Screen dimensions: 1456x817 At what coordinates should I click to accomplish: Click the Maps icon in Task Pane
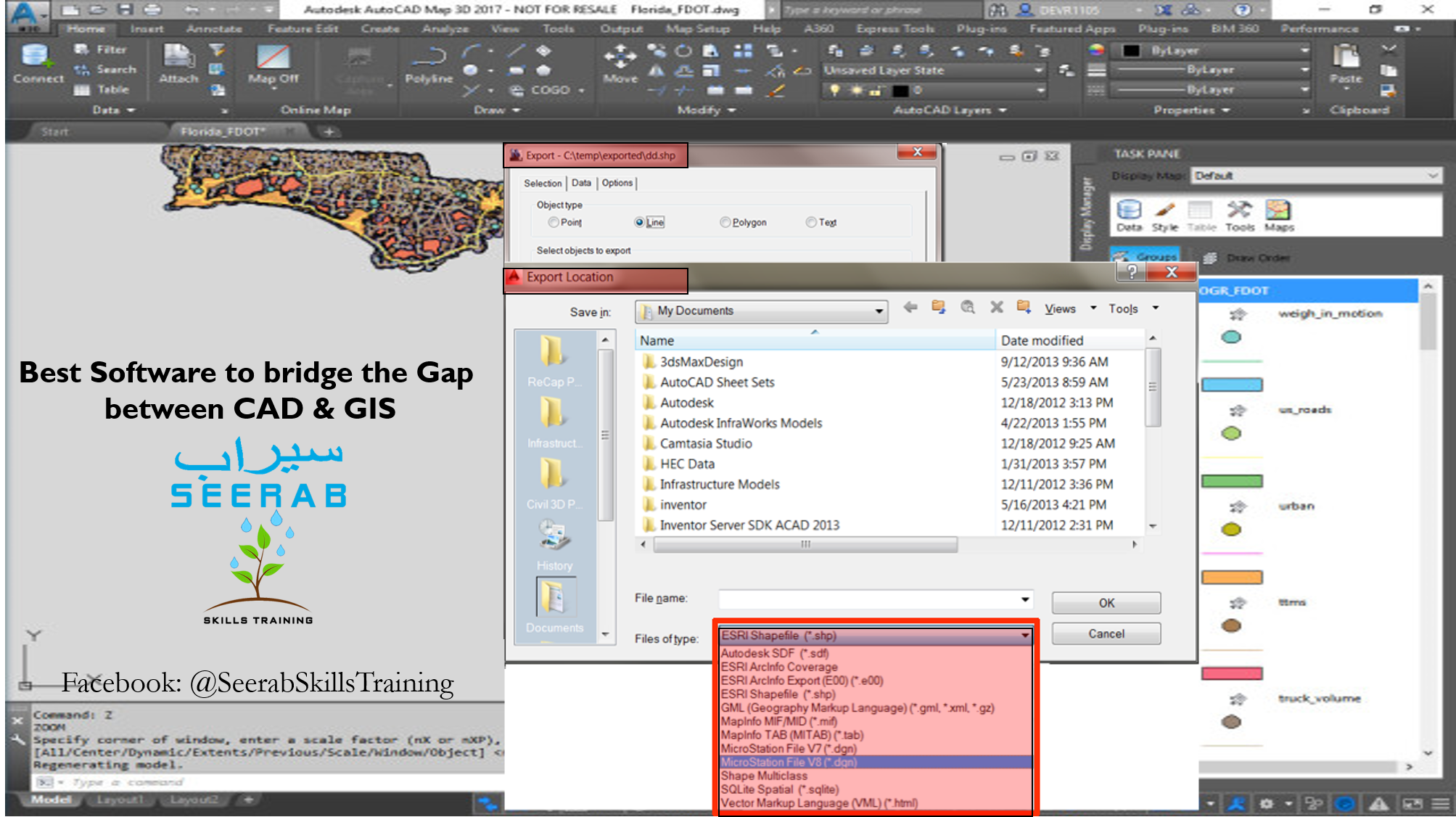coord(1278,216)
